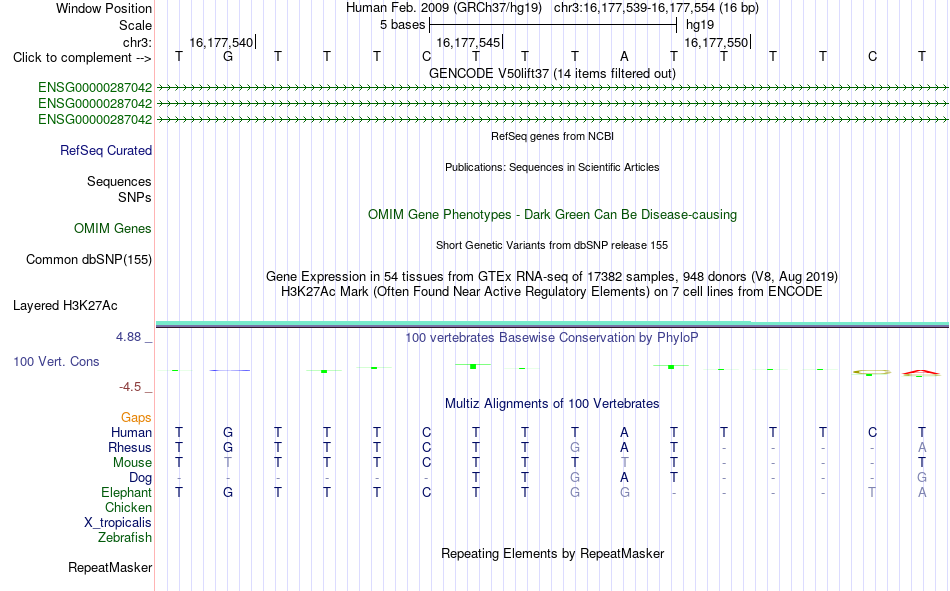The width and height of the screenshot is (950, 591).
Task: Click the Elephant row last-column A base
Action: 922,492
